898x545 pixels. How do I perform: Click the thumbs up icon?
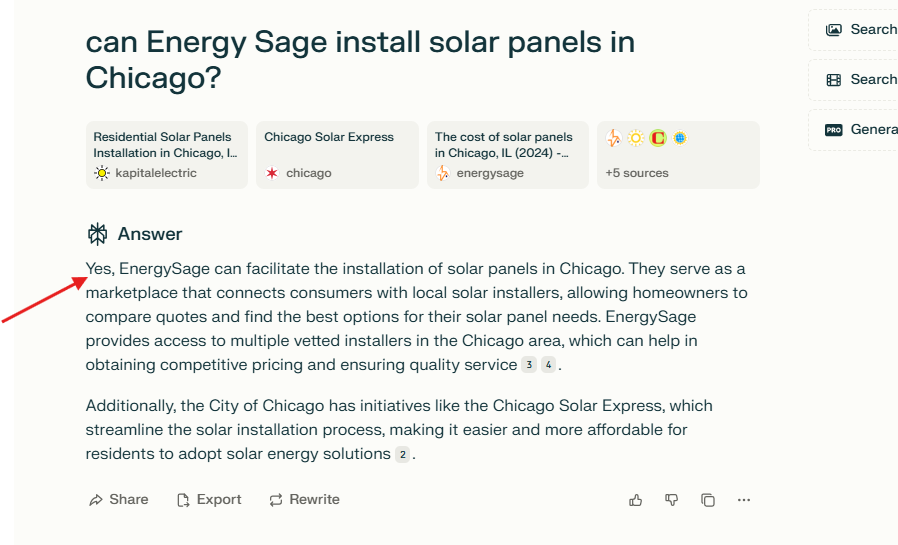[x=636, y=500]
